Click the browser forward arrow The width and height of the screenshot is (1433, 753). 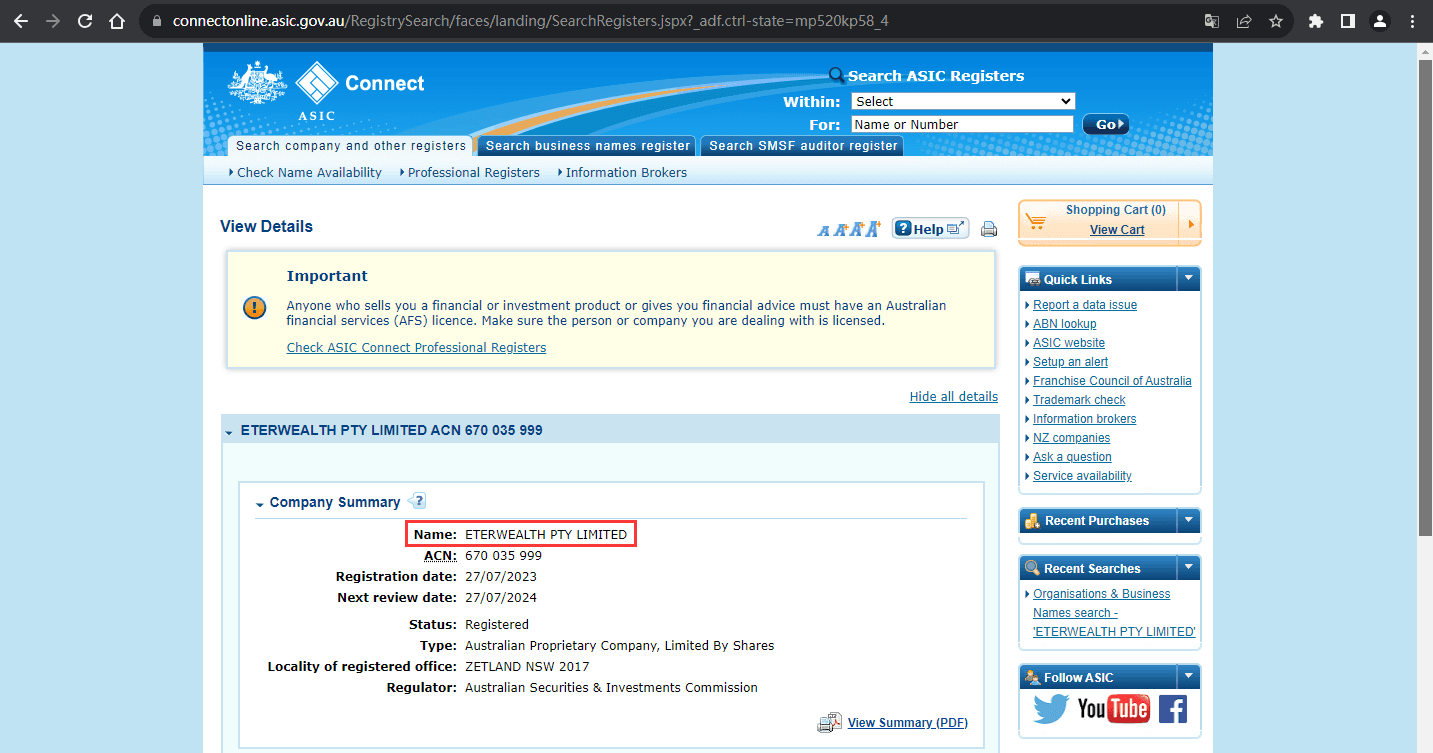click(53, 21)
